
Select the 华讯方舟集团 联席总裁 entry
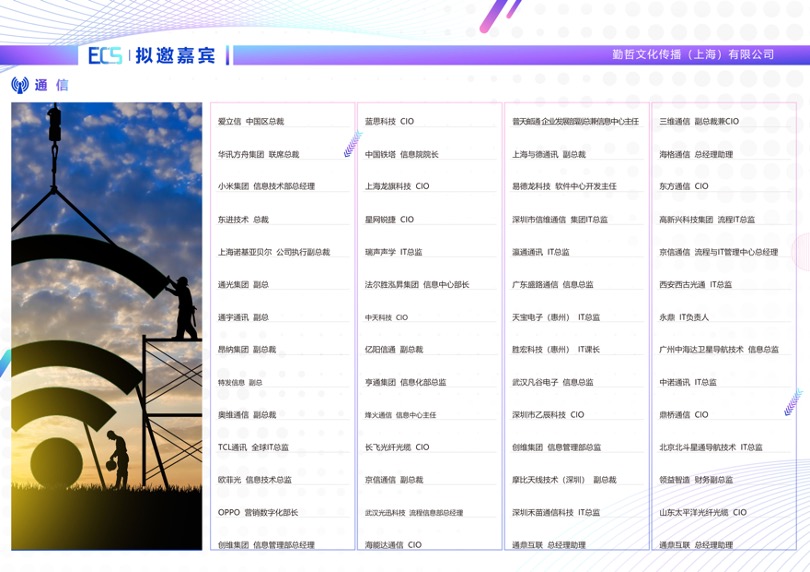pos(258,154)
